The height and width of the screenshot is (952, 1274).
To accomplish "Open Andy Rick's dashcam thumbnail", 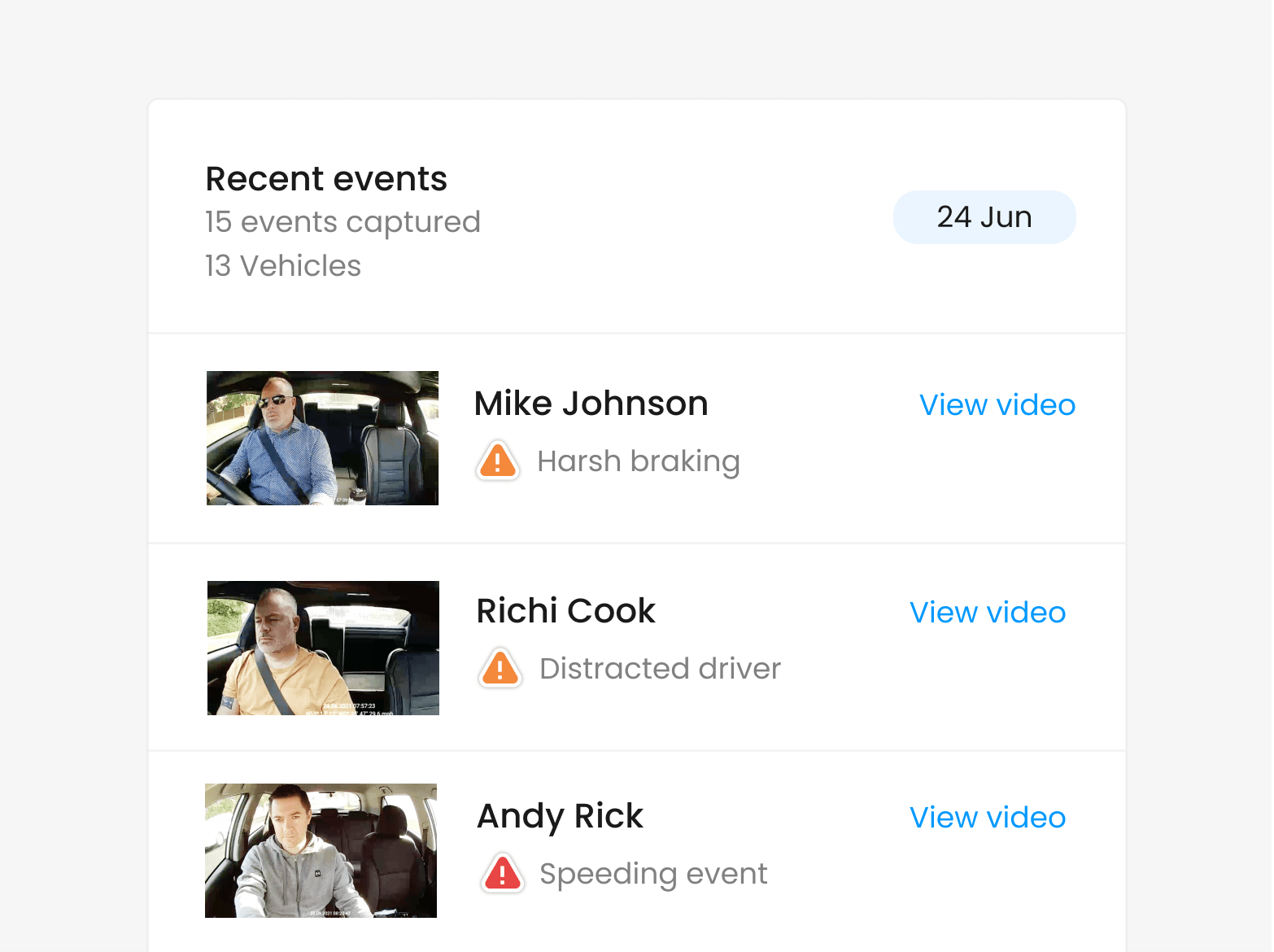I will pos(321,851).
